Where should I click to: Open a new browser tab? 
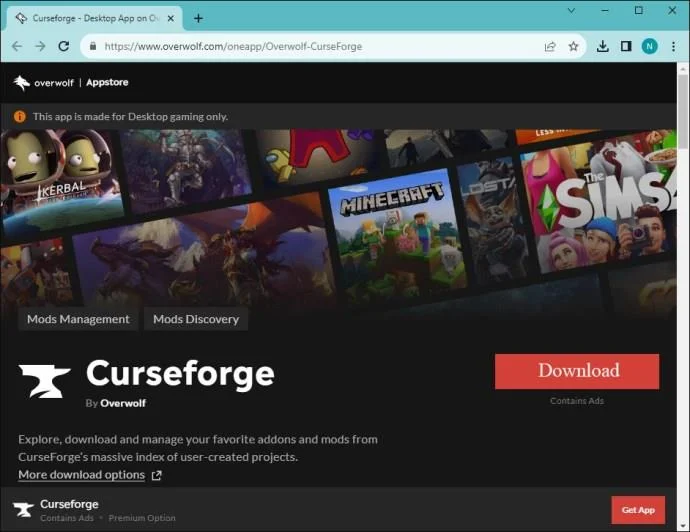(x=198, y=18)
